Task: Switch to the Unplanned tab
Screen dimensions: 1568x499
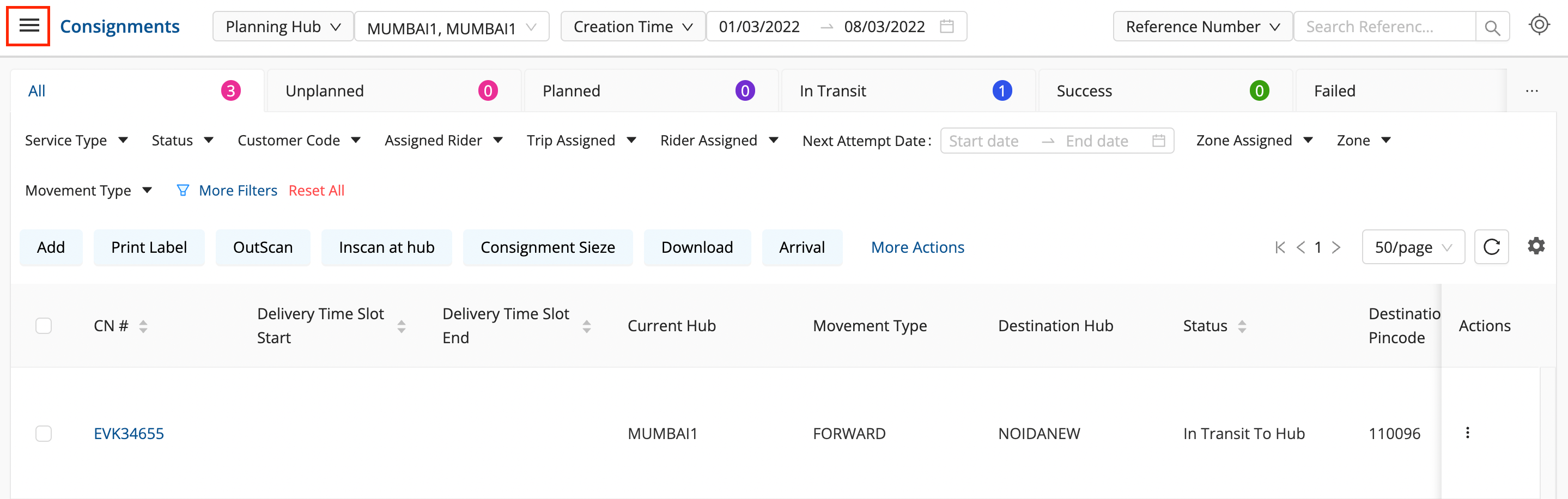Action: (x=393, y=90)
